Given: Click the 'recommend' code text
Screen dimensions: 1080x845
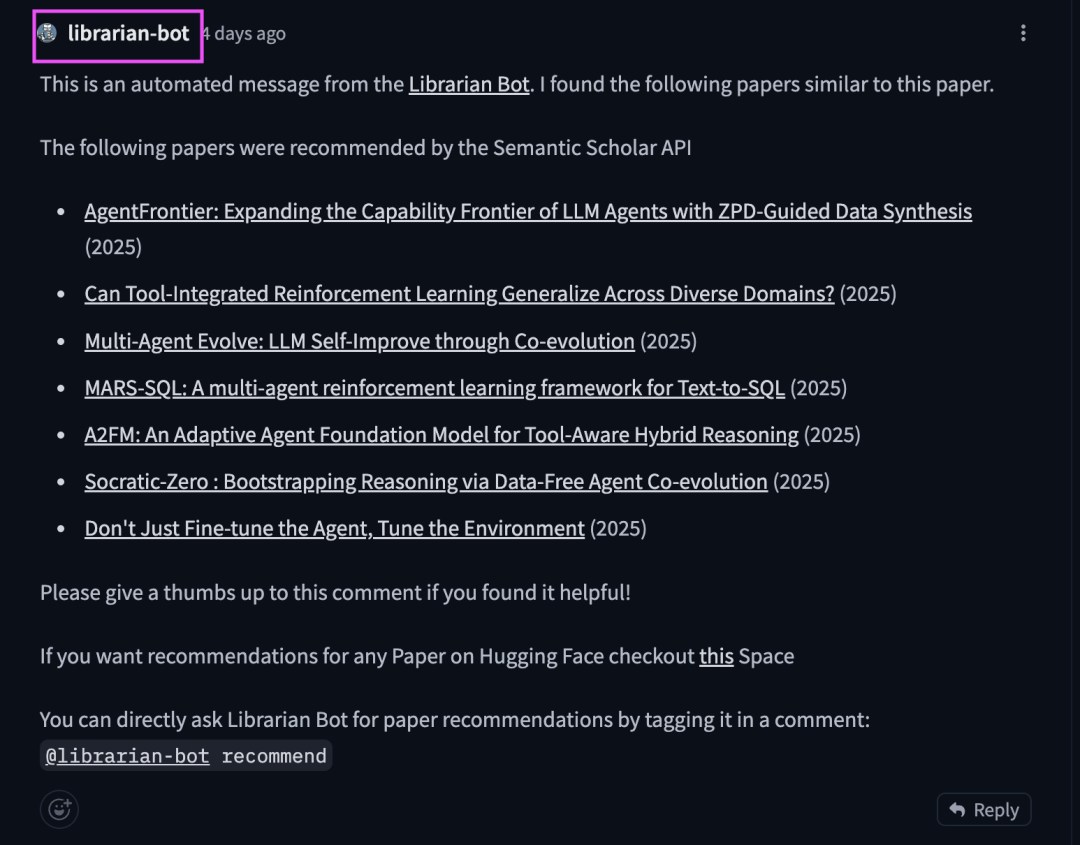Looking at the screenshot, I should point(274,756).
